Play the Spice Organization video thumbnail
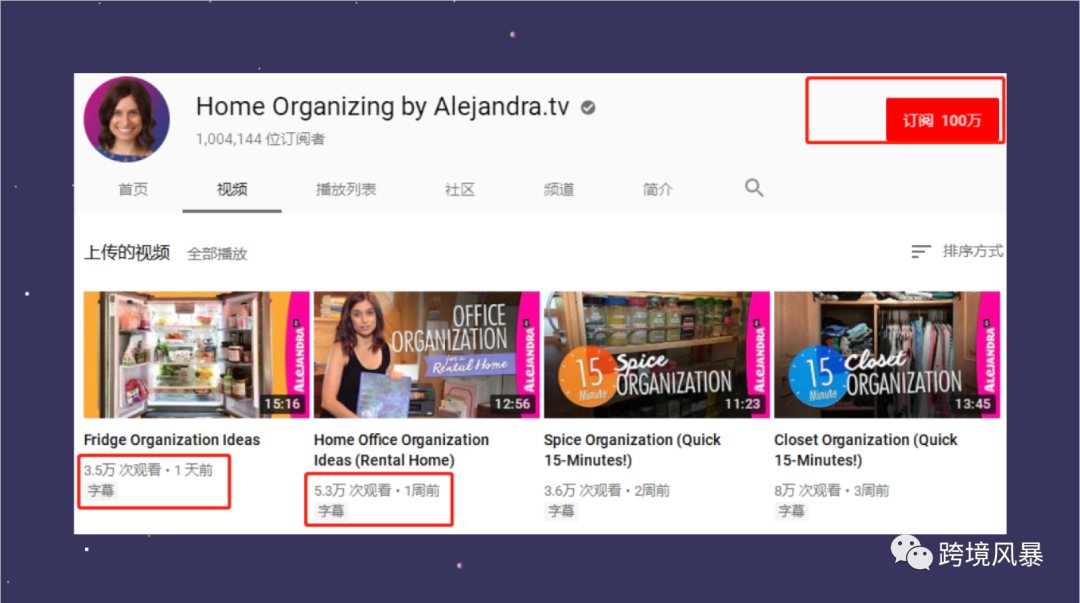This screenshot has width=1080, height=603. tap(656, 354)
